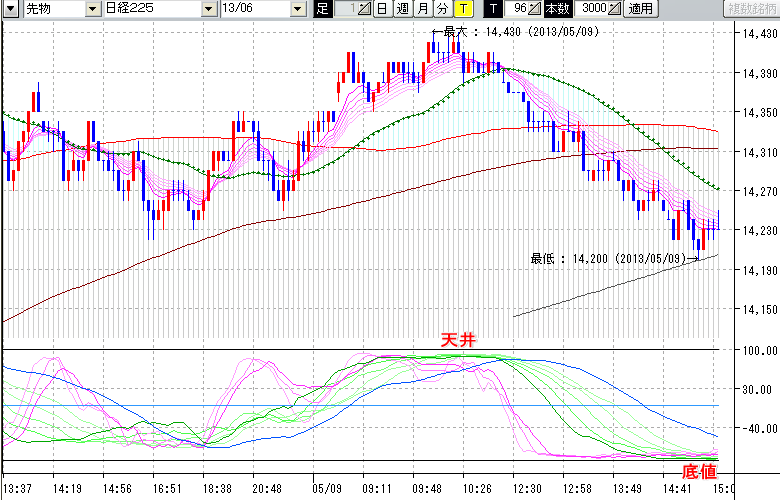This screenshot has height=500, width=780.
Task: Click inside the 3000 bar count field
Action: click(x=590, y=9)
